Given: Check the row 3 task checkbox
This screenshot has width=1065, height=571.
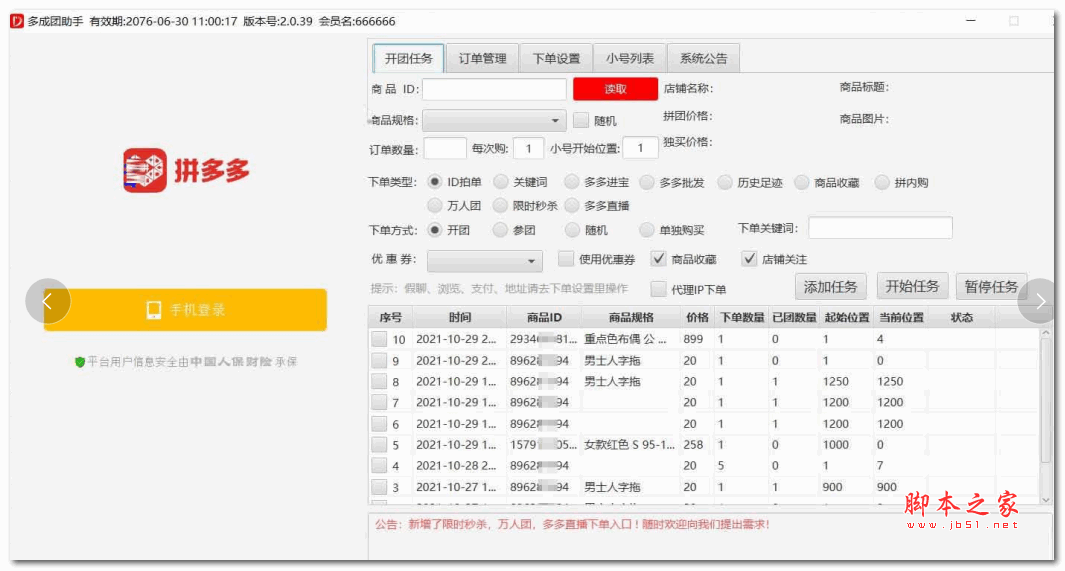Looking at the screenshot, I should pos(379,487).
